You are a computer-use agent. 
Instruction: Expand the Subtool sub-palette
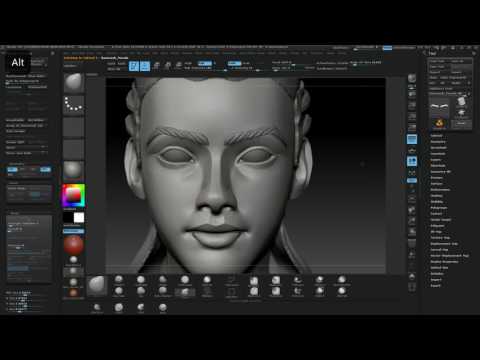tap(436, 136)
